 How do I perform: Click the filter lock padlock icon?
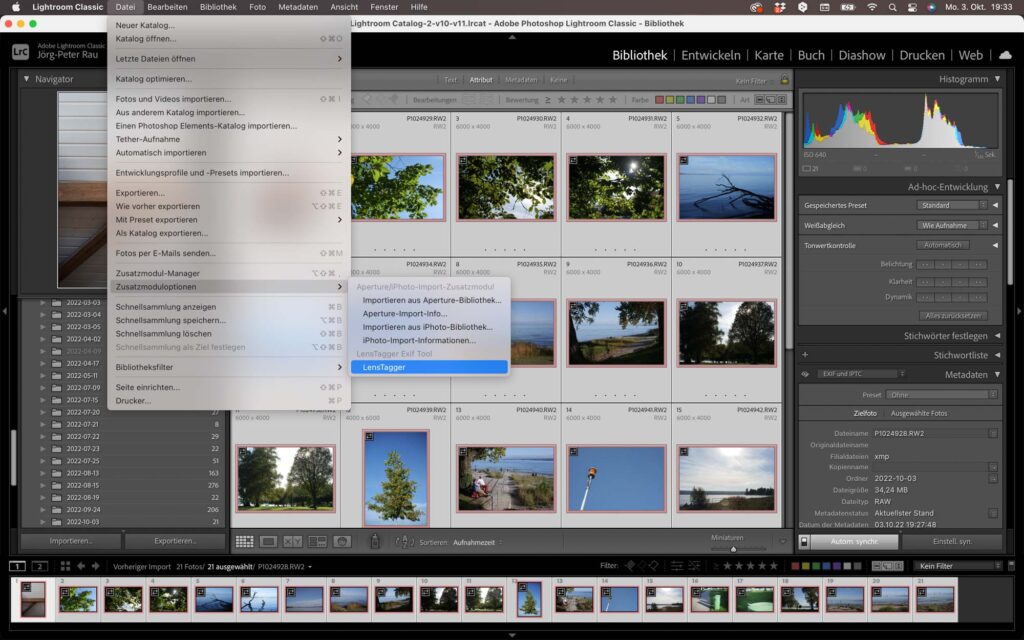(x=784, y=80)
